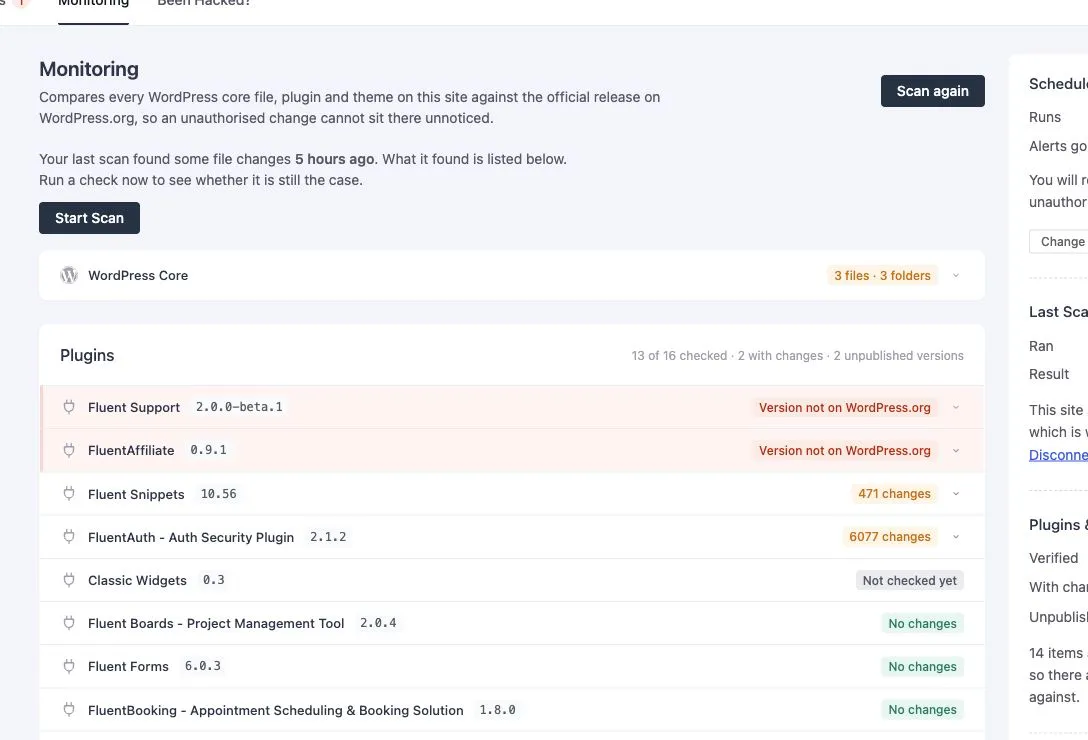The width and height of the screenshot is (1088, 740).
Task: Click the 'Fluent Support' plugin name
Action: [x=134, y=407]
